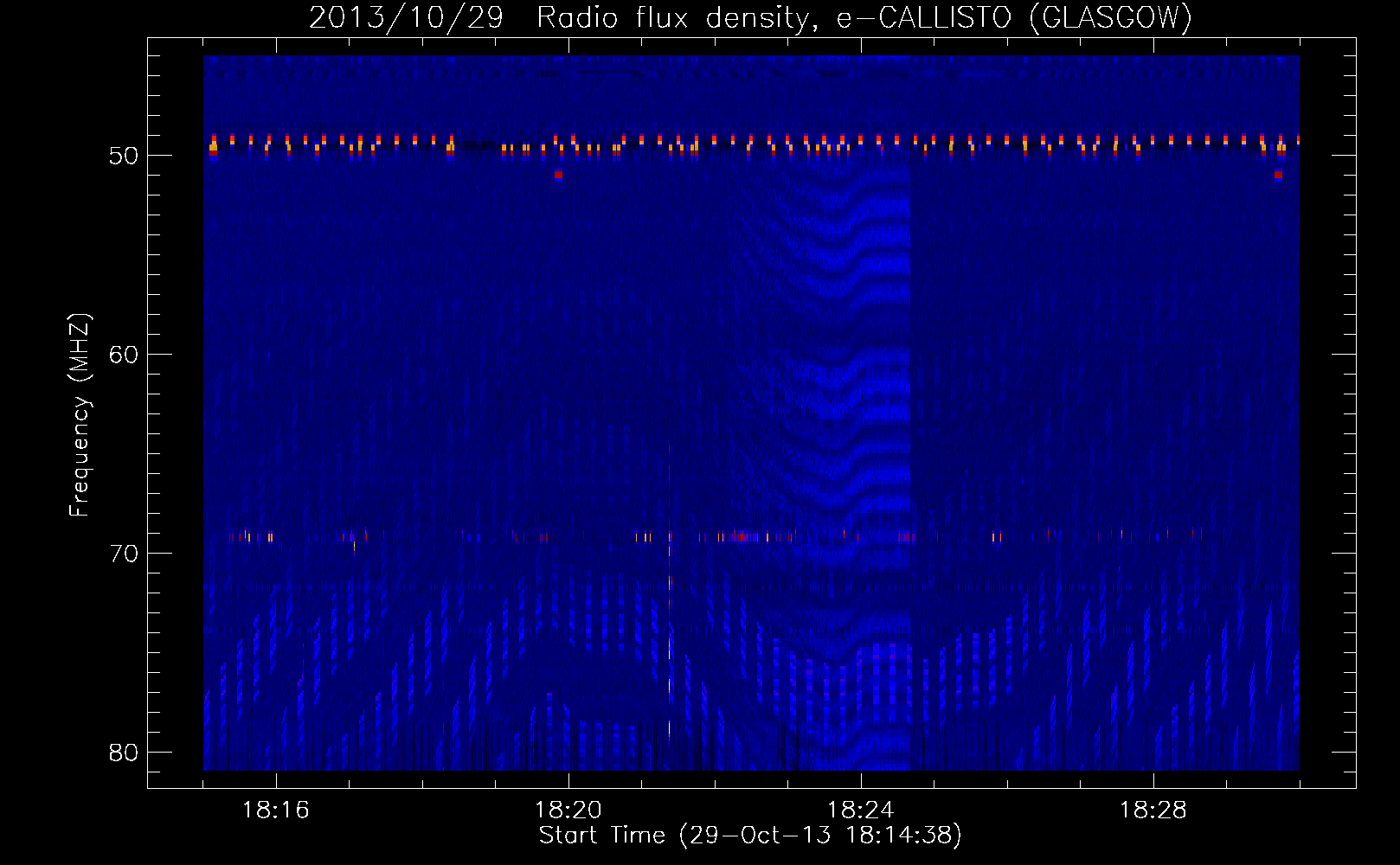Click the date 2013/10/29 in the title
Screen dimensions: 1400x865
pos(406,17)
